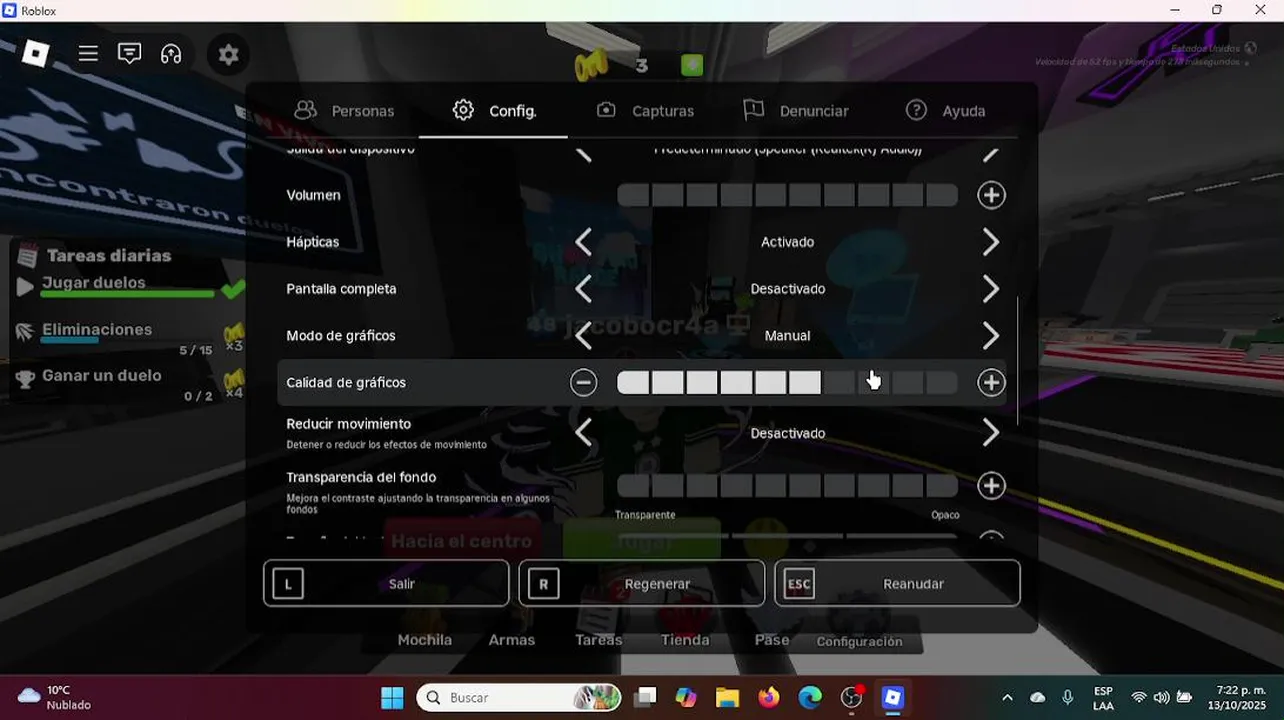Click the Salir button
1284x720 pixels.
click(386, 584)
